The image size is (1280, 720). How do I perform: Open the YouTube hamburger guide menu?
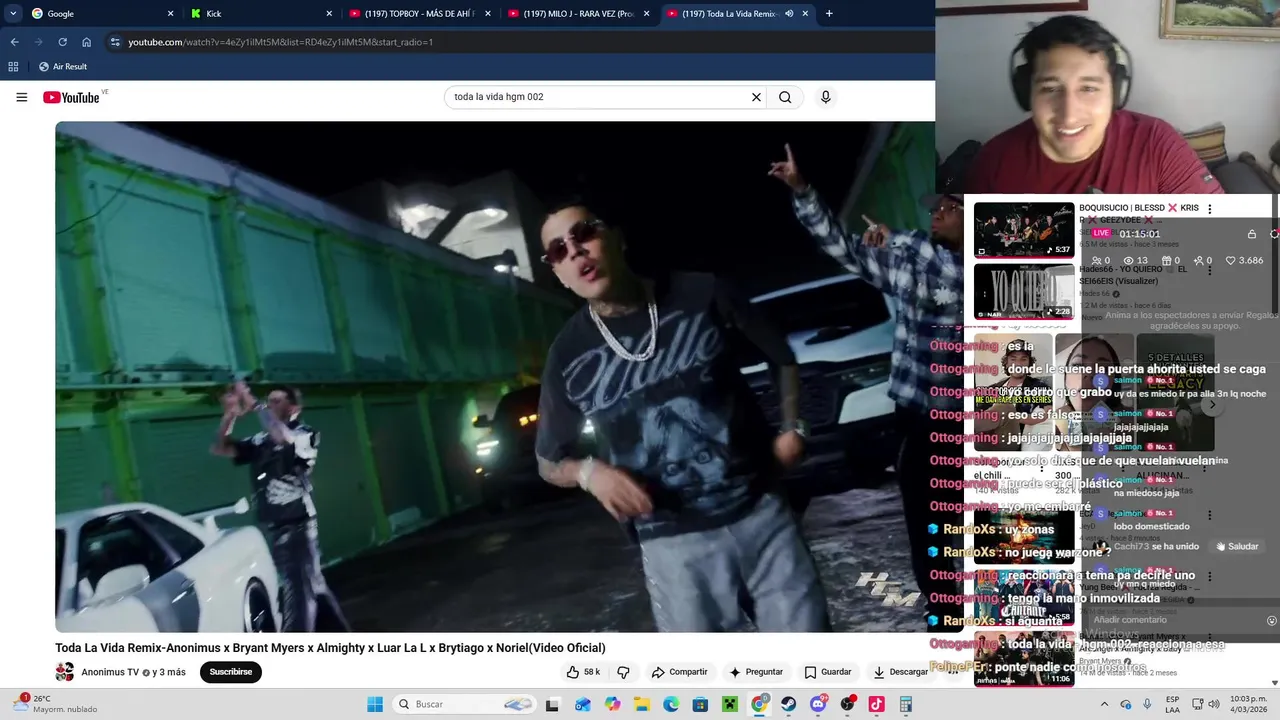(21, 97)
